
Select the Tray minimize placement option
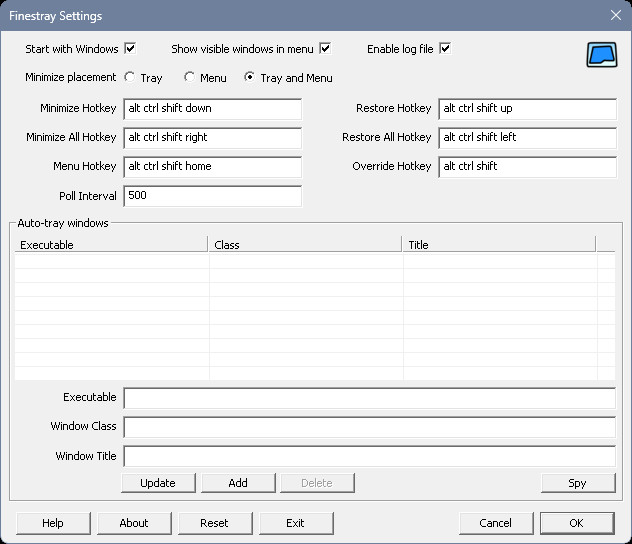pos(130,77)
